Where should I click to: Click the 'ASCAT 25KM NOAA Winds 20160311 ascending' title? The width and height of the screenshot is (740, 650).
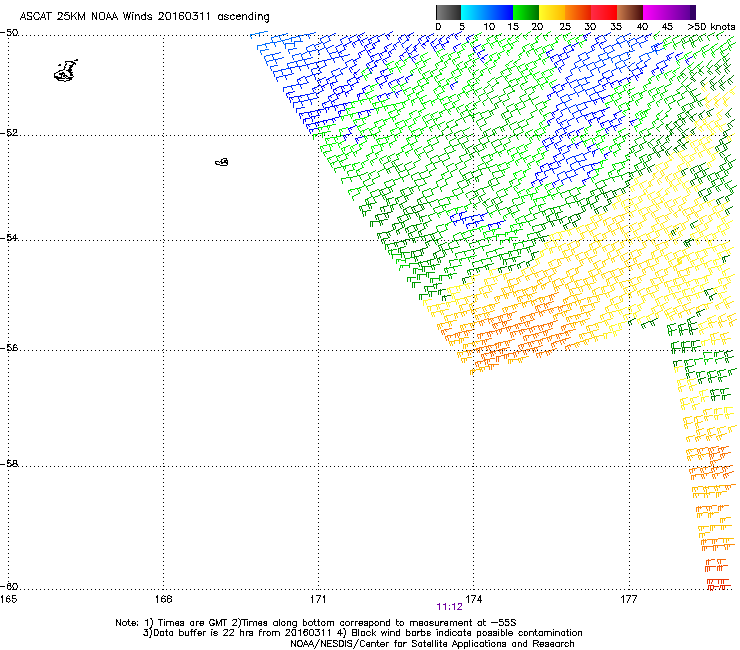(144, 17)
